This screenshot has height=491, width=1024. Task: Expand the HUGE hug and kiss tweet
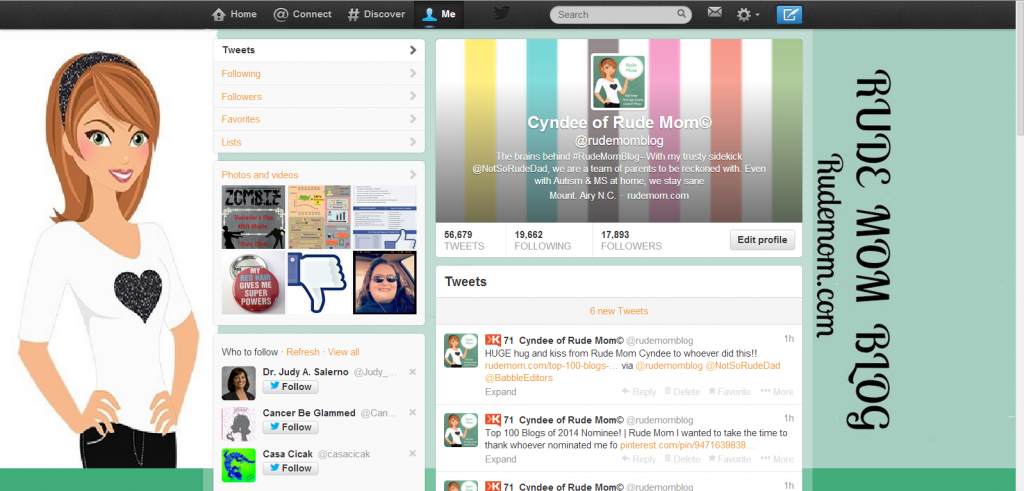click(500, 392)
